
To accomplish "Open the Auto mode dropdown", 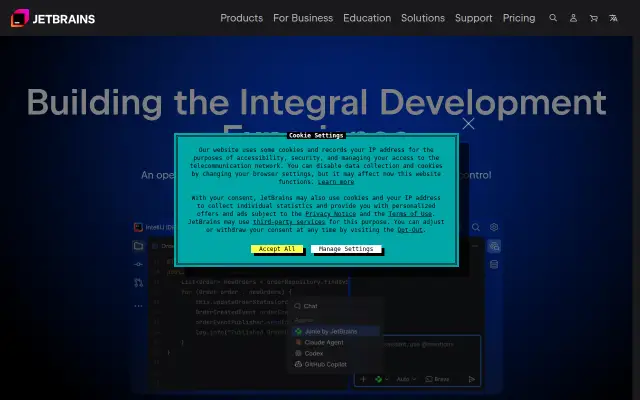I will [x=406, y=379].
